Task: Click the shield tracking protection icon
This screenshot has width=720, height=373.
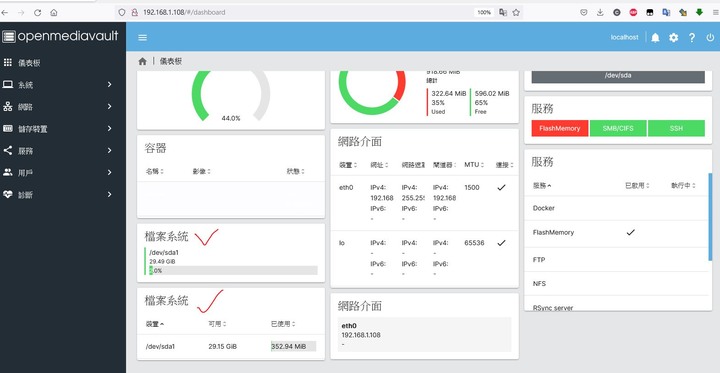Action: (122, 12)
